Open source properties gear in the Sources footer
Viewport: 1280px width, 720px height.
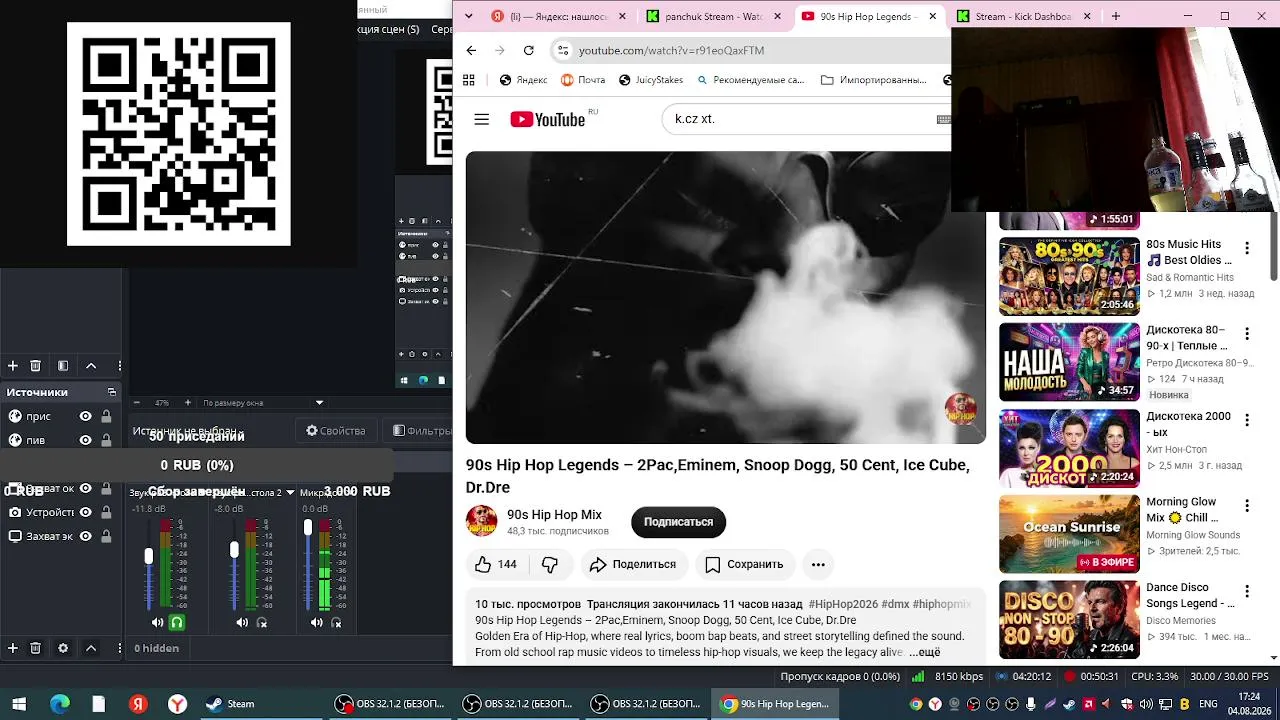coord(63,648)
